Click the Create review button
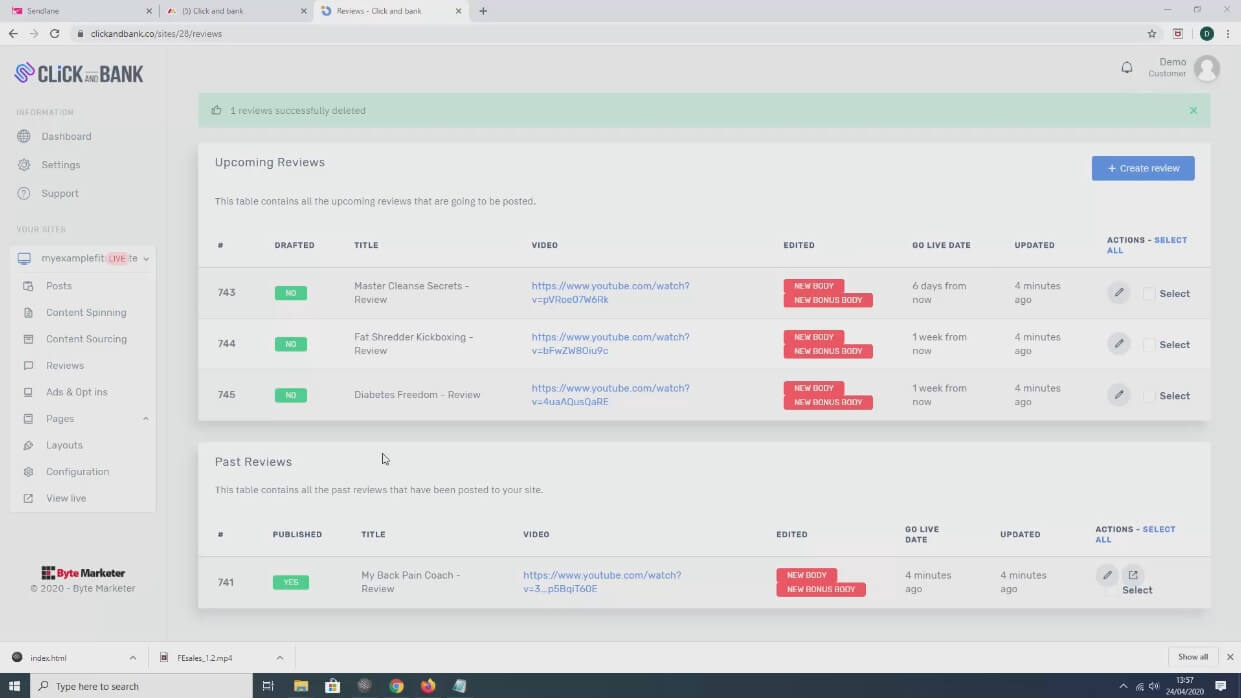 pyautogui.click(x=1143, y=168)
